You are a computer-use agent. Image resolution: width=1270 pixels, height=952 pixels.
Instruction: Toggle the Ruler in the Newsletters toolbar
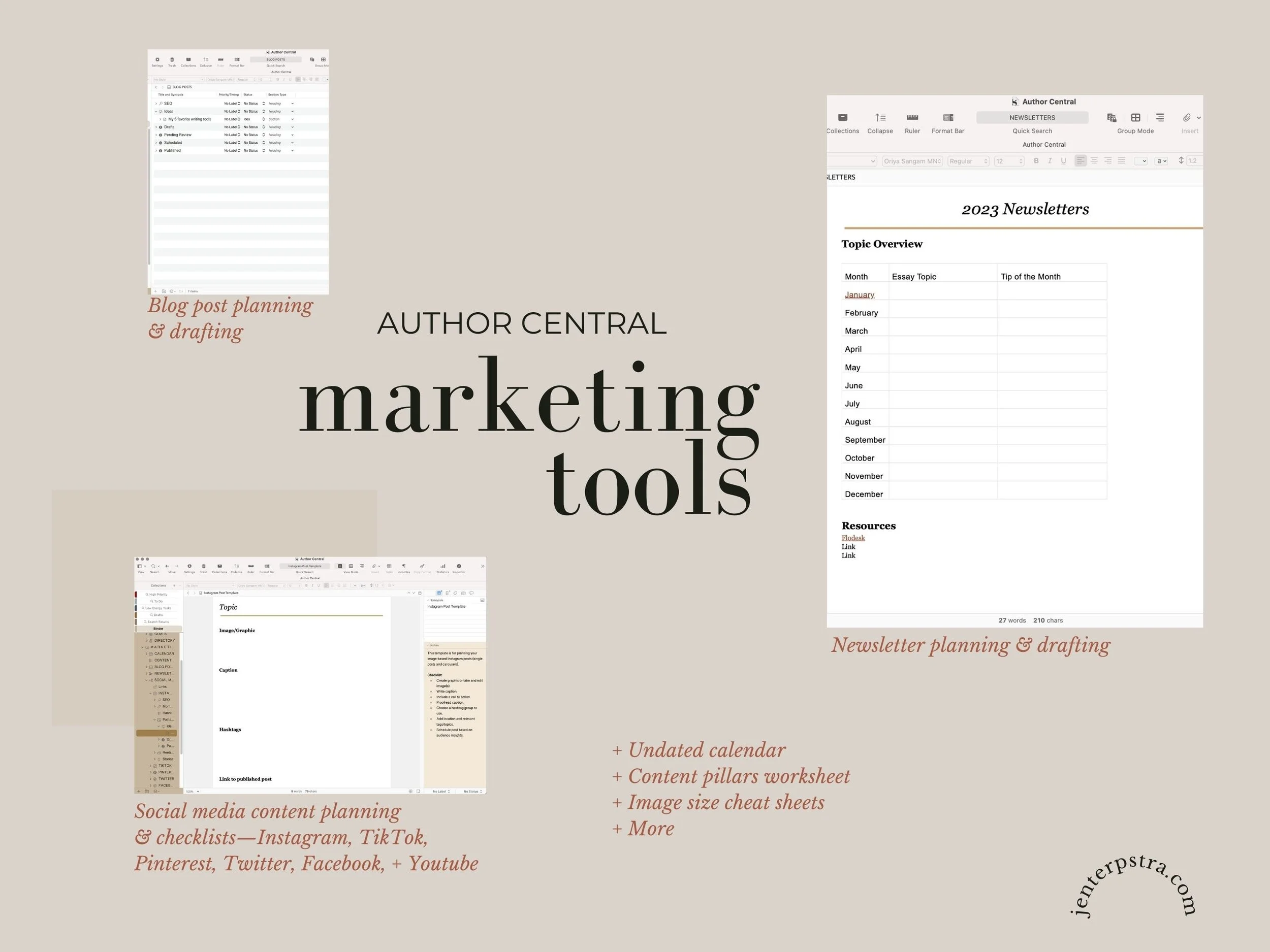(913, 117)
